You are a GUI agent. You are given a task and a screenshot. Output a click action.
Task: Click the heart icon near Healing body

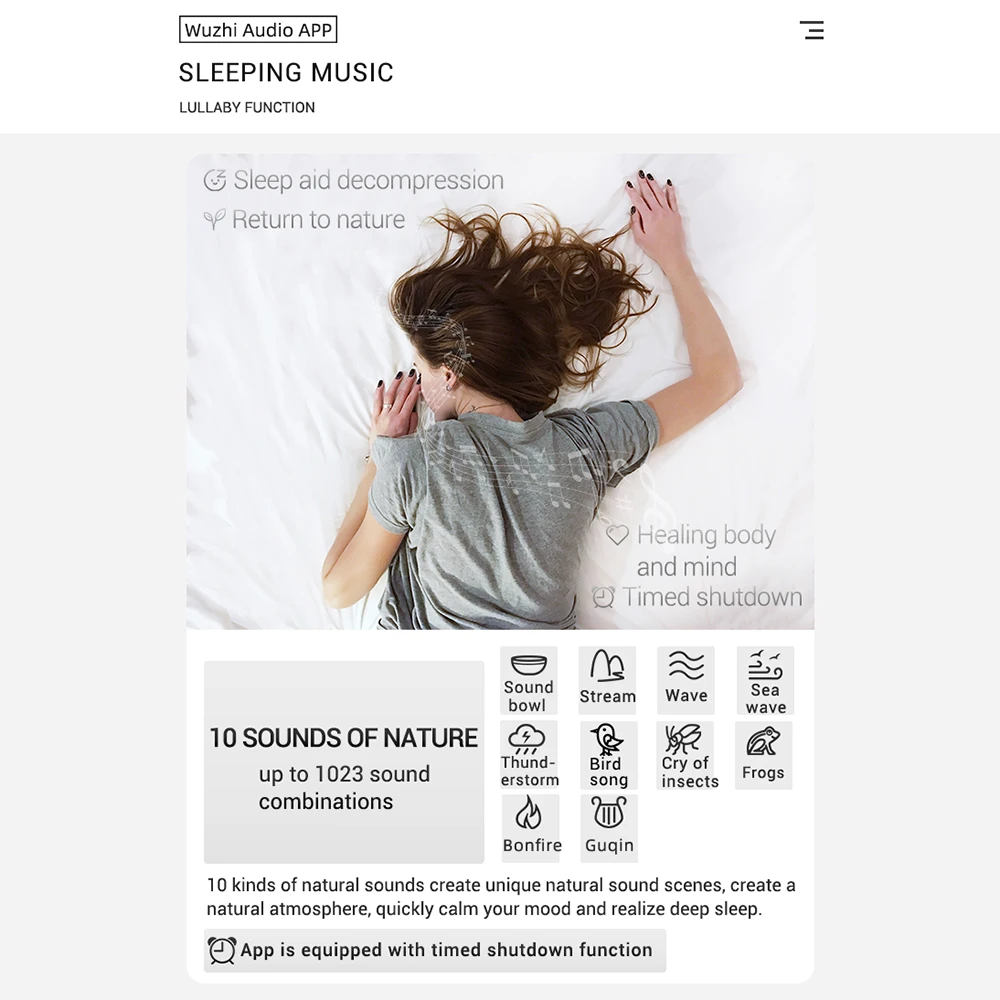617,534
